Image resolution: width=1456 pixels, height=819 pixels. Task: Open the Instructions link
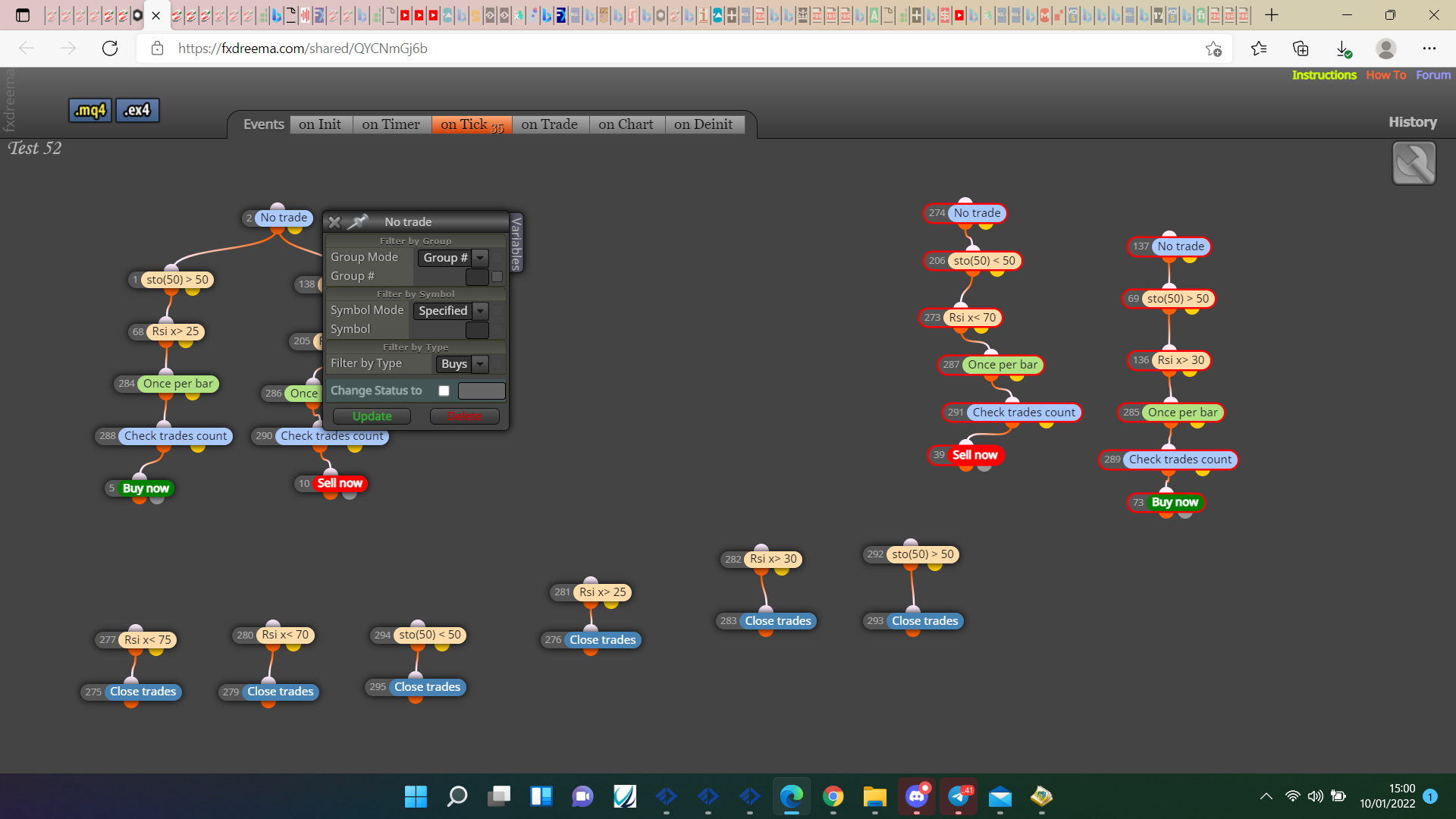point(1324,75)
